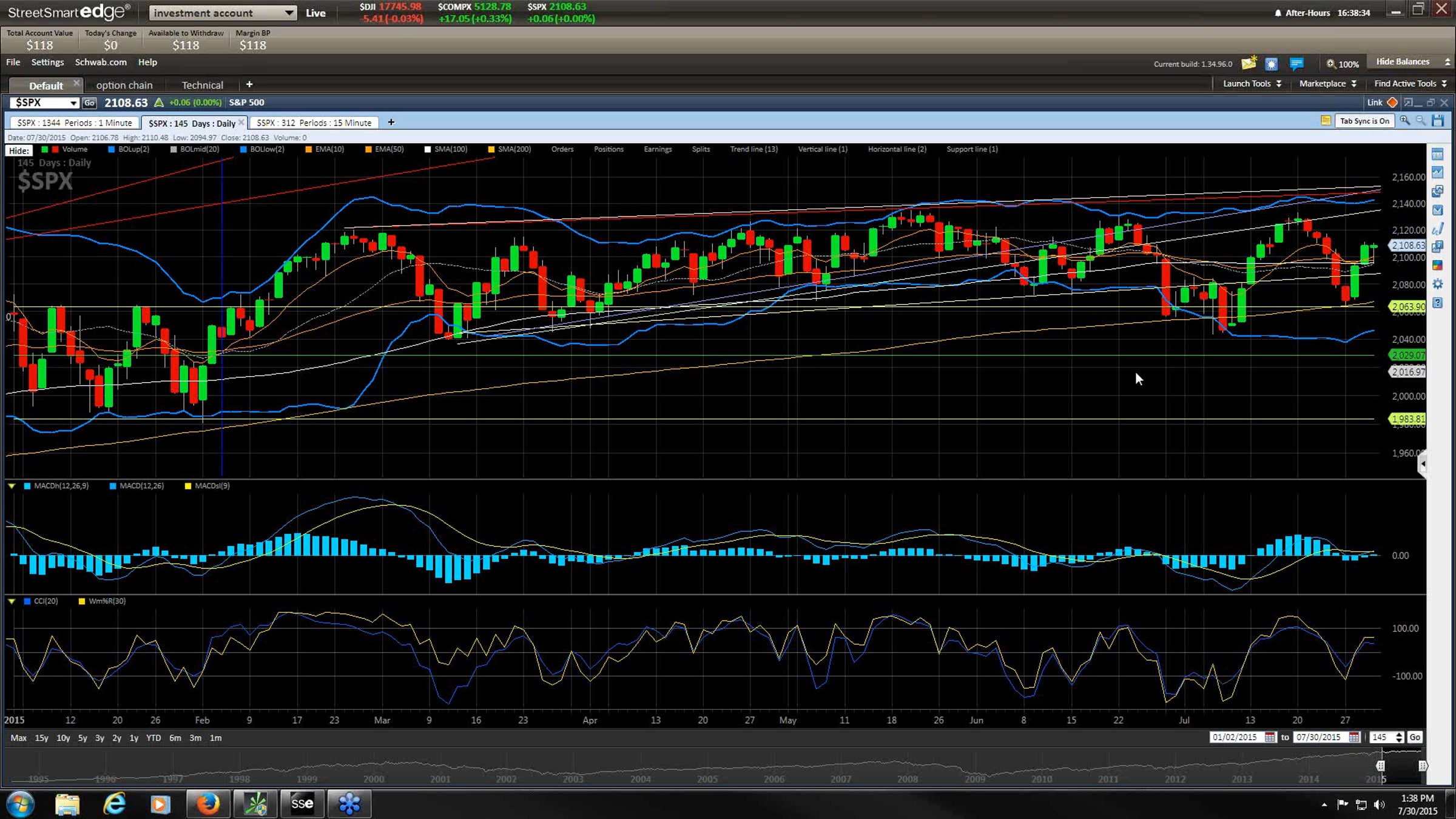Collapse the MACD indicator panel triangle
This screenshot has height=819, width=1456.
point(12,486)
